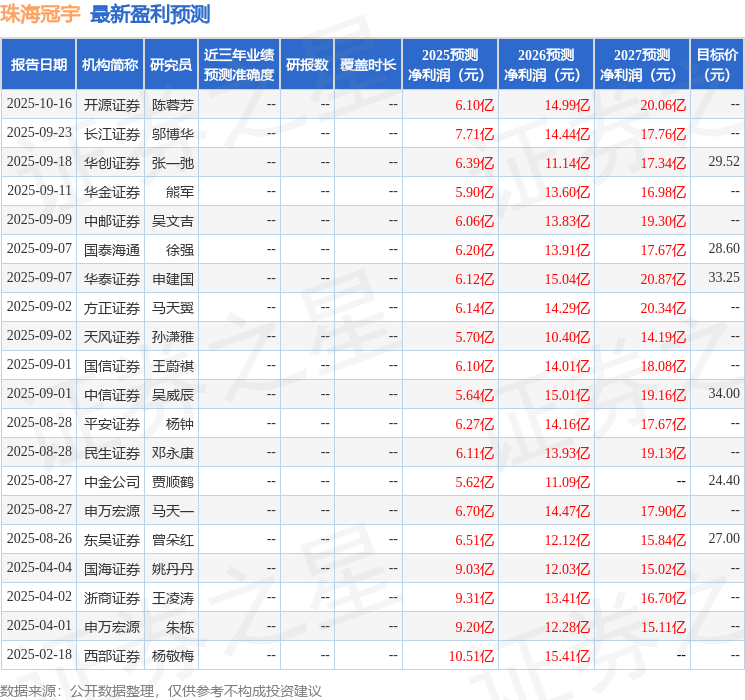Select the institution 天风证券
Viewport: 745px width, 700px height.
point(112,337)
